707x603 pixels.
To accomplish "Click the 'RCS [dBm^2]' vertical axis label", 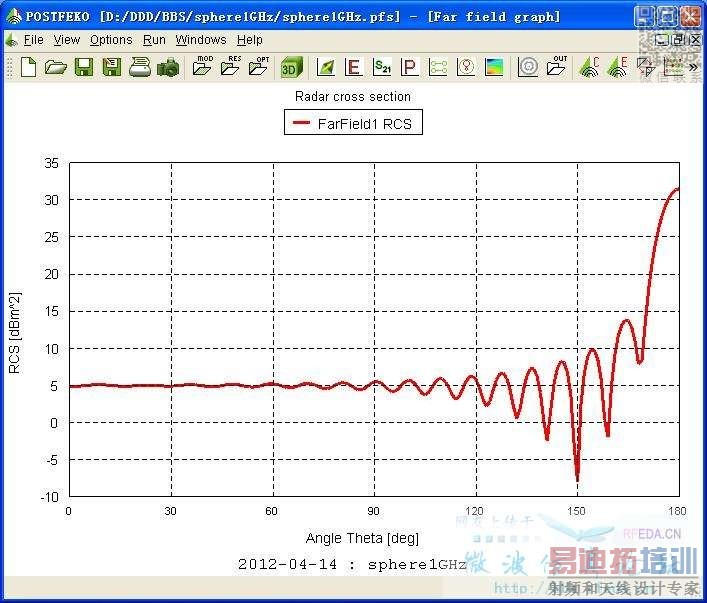I will pyautogui.click(x=15, y=333).
